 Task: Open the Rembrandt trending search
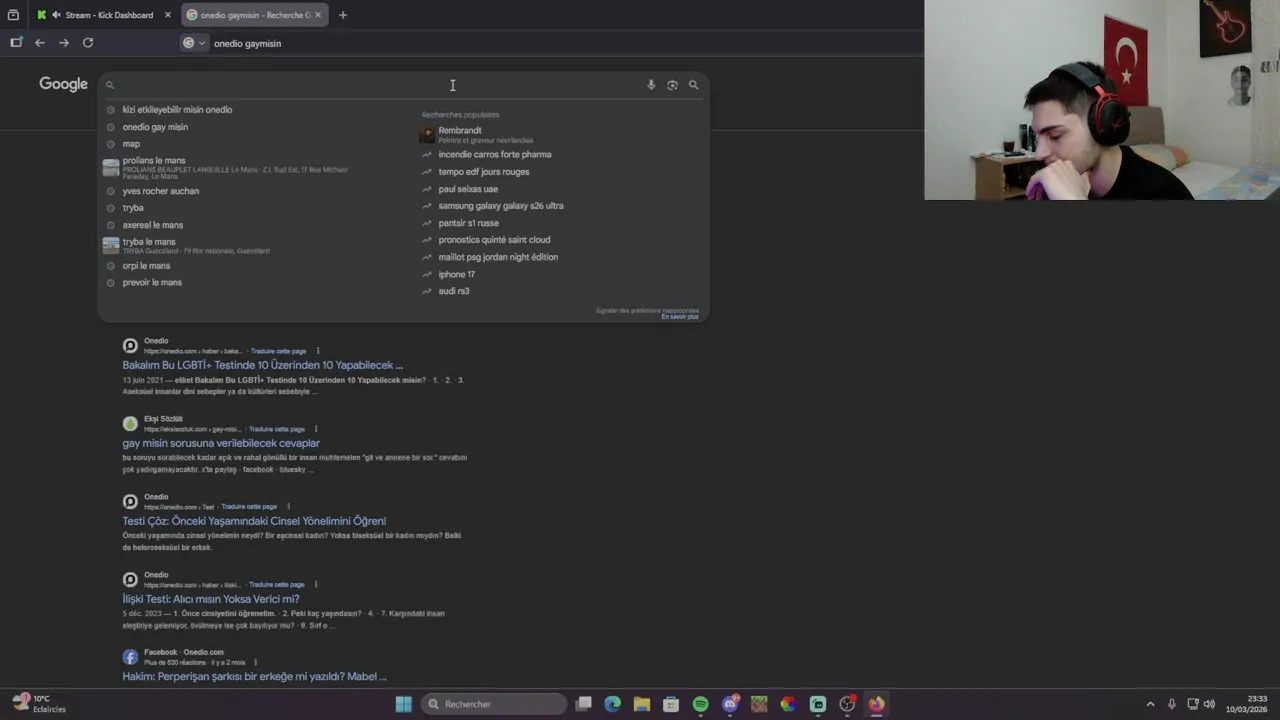coord(460,134)
